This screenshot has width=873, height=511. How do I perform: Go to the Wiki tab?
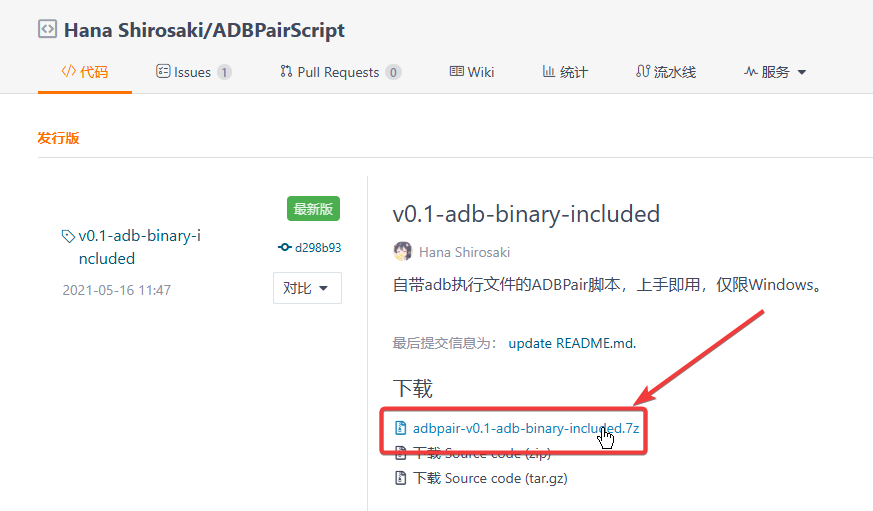point(472,72)
